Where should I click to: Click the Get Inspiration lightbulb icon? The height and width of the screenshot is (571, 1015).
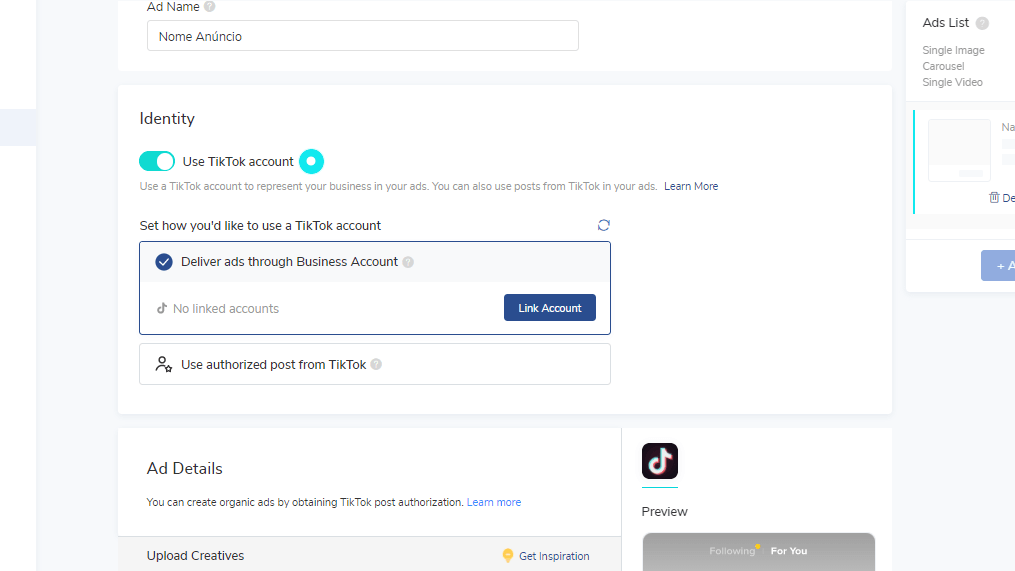(508, 555)
